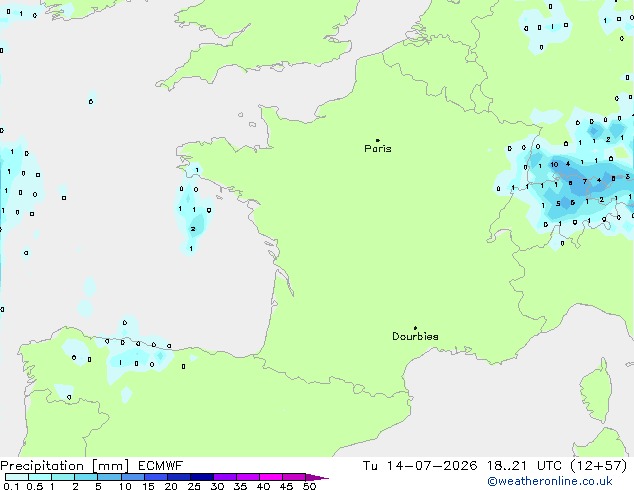Click the Corsica island on the map

pyautogui.click(x=596, y=391)
